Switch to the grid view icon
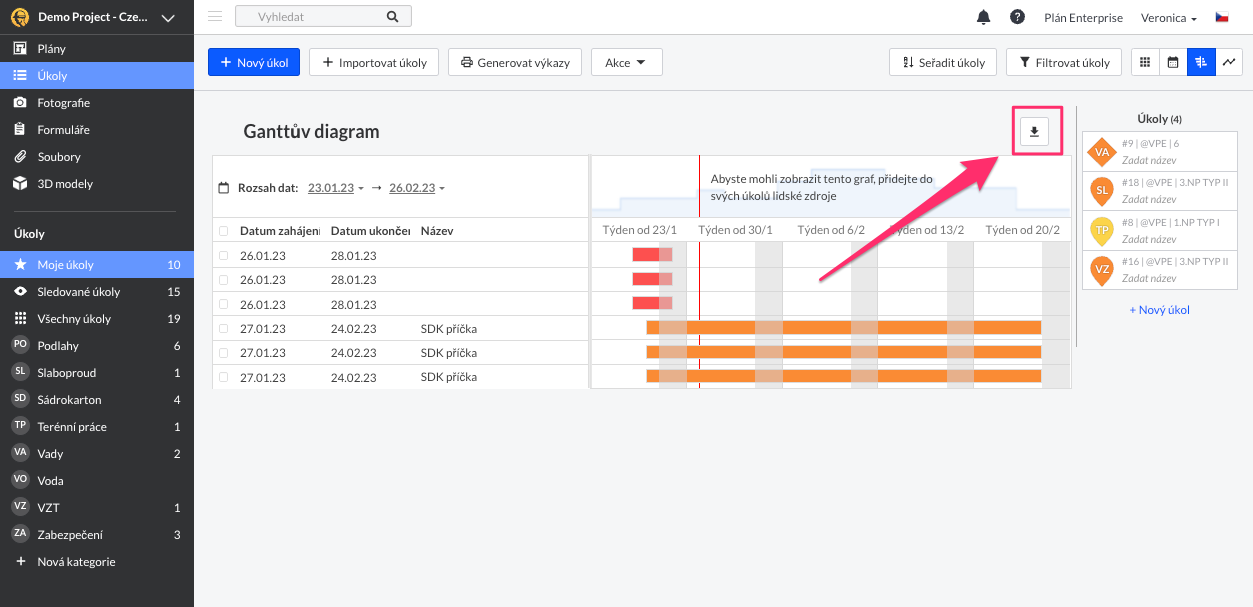Image resolution: width=1253 pixels, height=607 pixels. pos(1145,62)
